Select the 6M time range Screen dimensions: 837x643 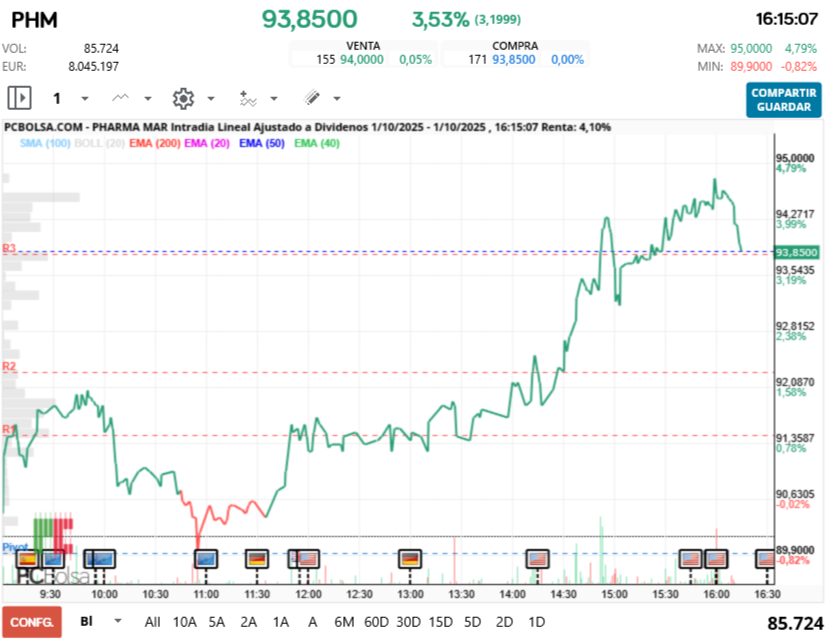344,621
